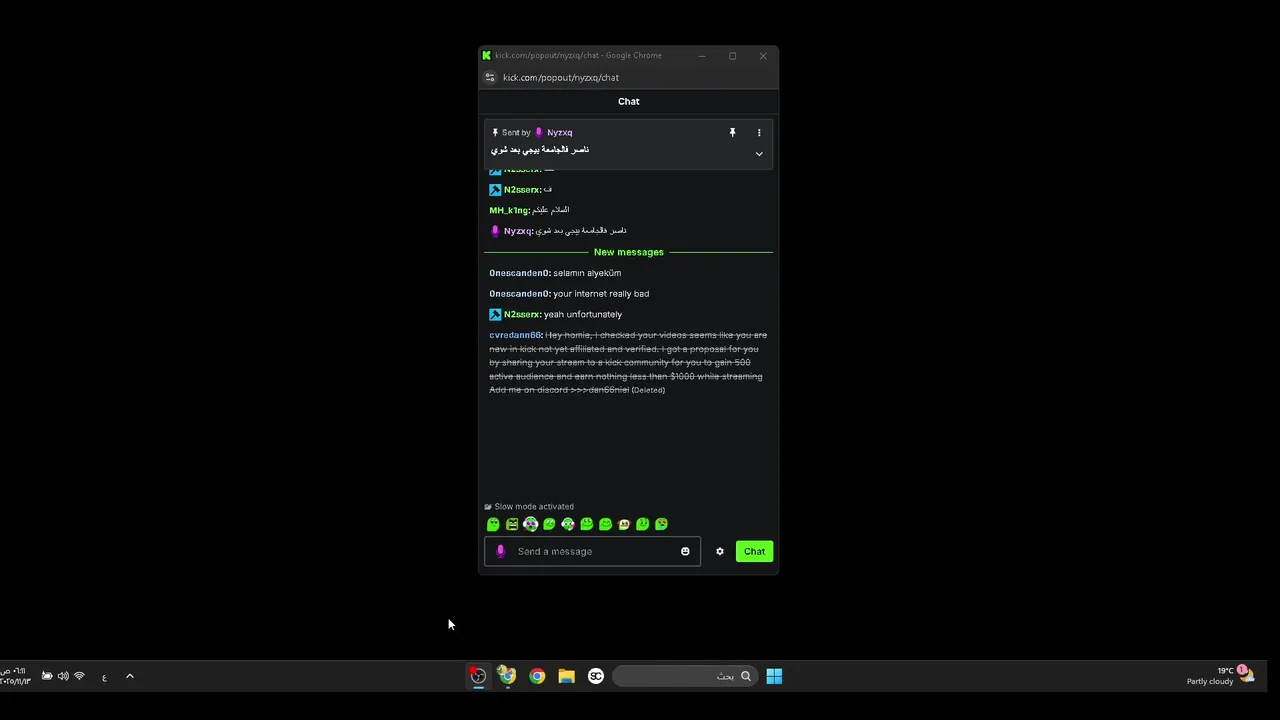Click Nyzxq username in chat feed

point(518,231)
